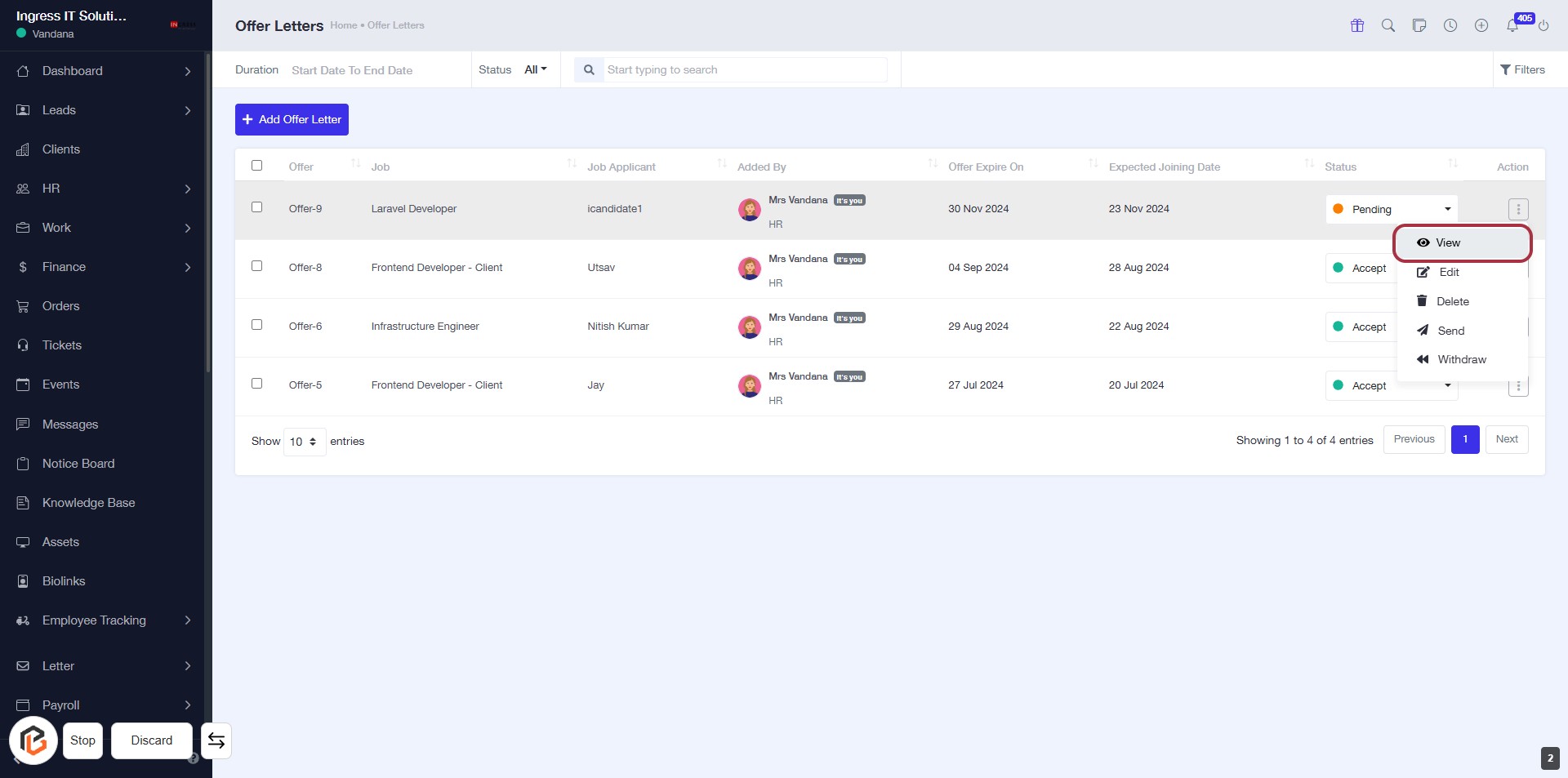Image resolution: width=1568 pixels, height=778 pixels.
Task: Open the search icon in header
Action: 1388,25
